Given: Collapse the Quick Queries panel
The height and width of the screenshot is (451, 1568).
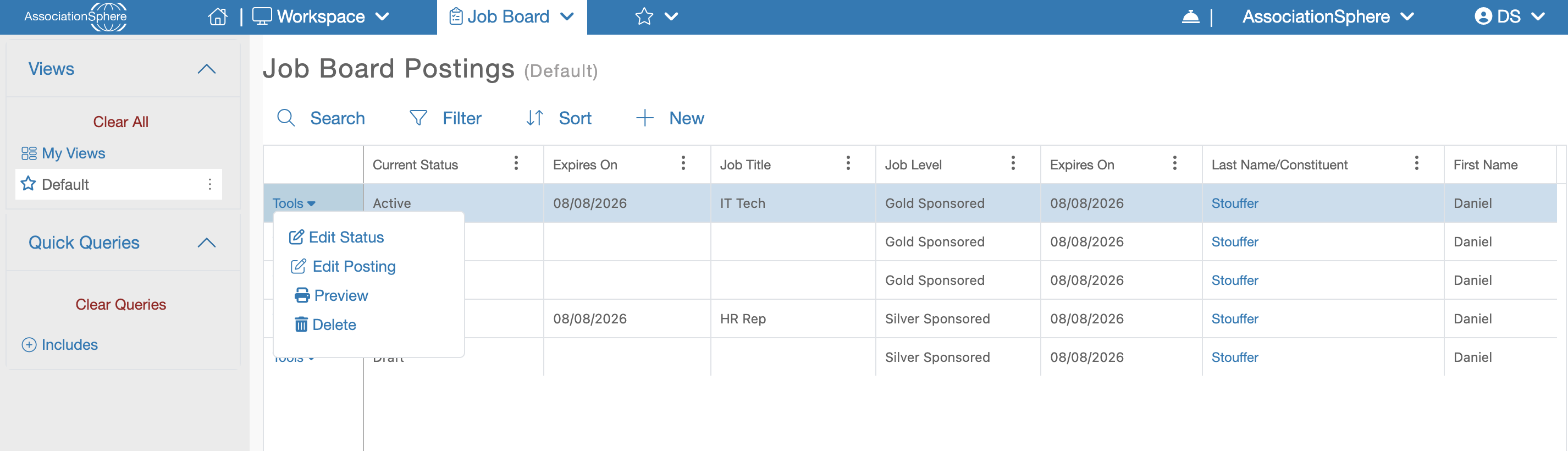Looking at the screenshot, I should [x=207, y=242].
